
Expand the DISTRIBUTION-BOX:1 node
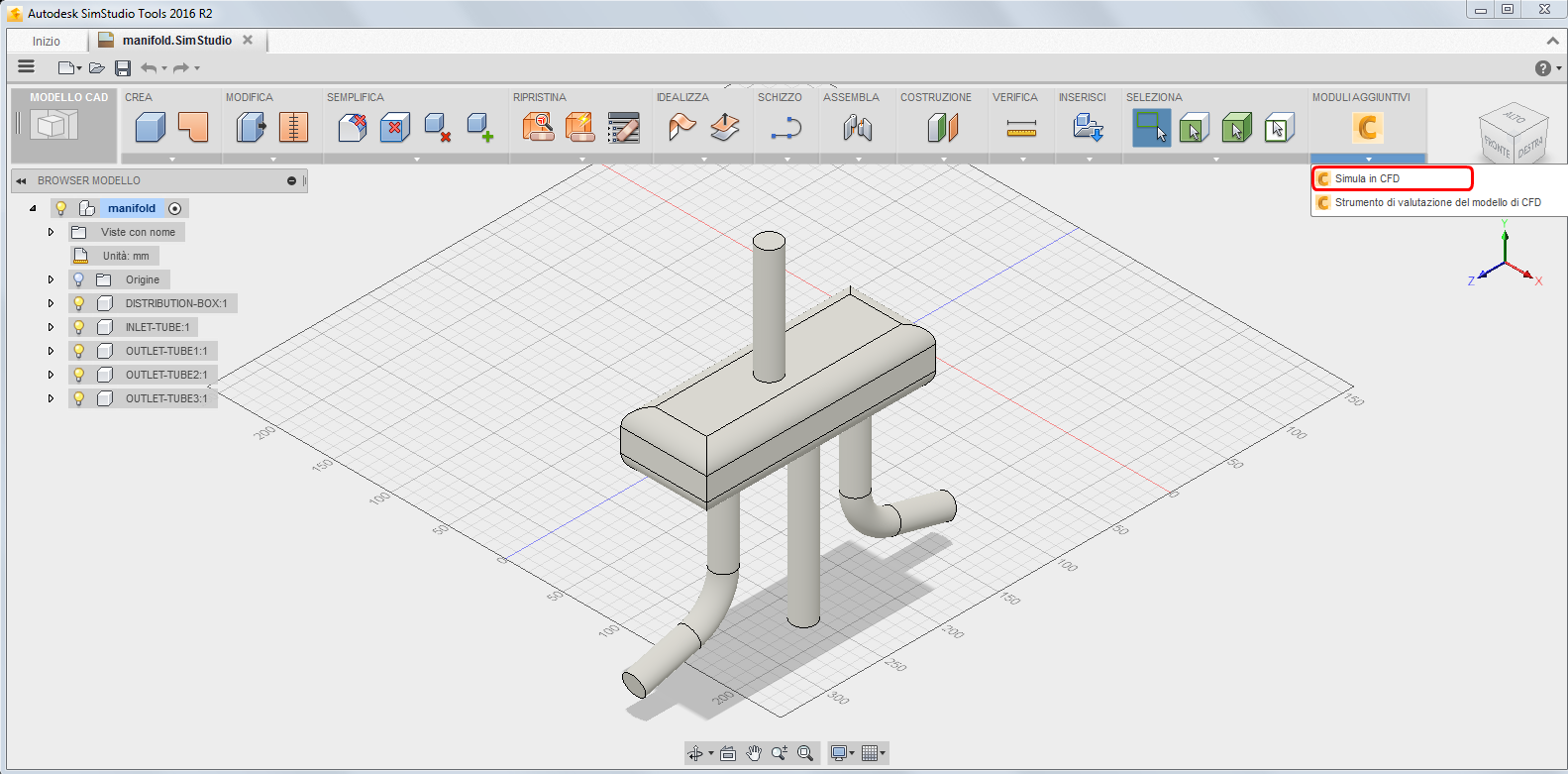(x=51, y=303)
